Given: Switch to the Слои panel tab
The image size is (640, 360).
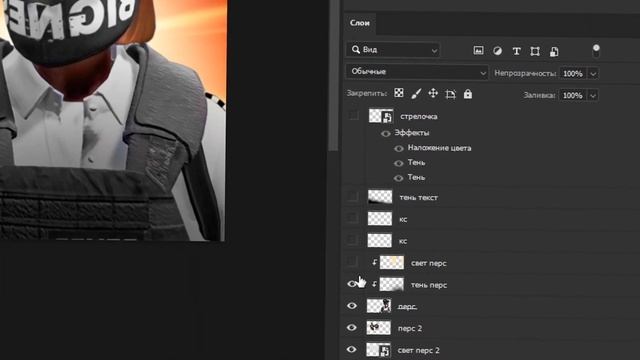Looking at the screenshot, I should click(x=360, y=23).
